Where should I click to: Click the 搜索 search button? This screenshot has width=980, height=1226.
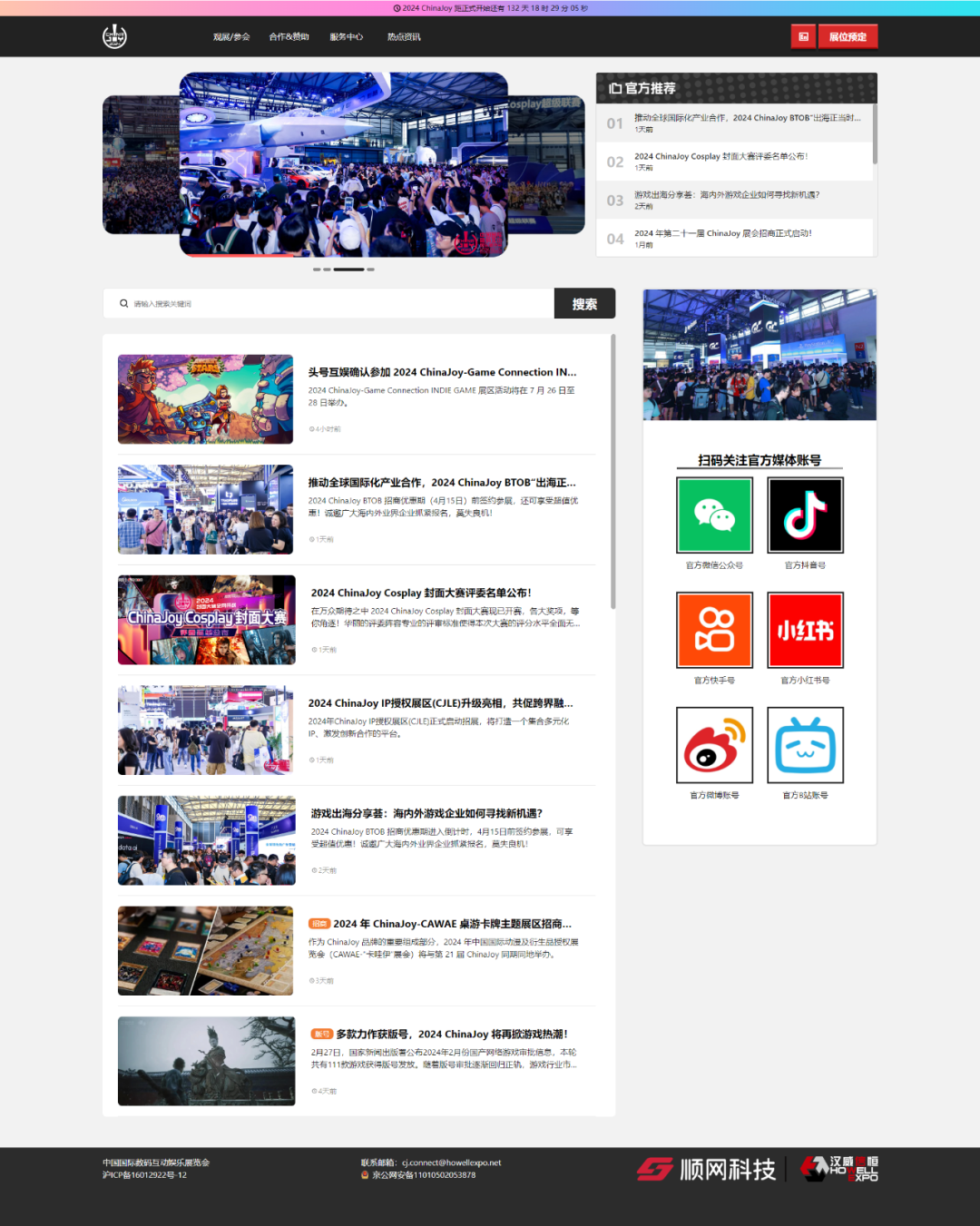pos(584,304)
